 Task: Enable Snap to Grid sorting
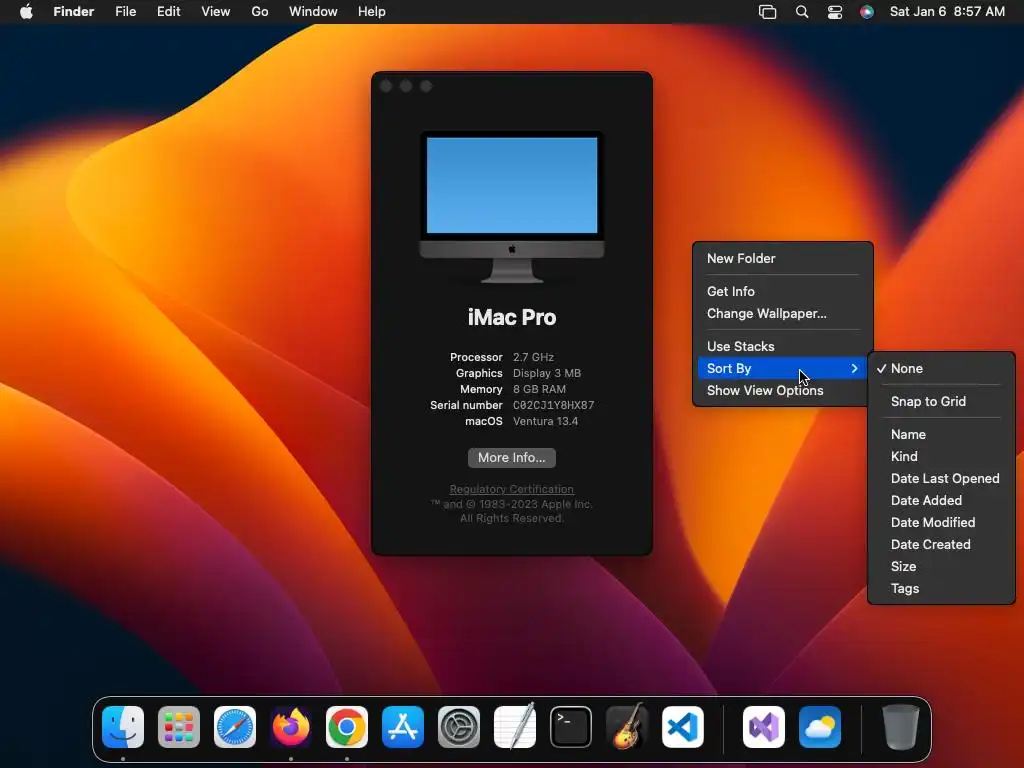click(941, 401)
